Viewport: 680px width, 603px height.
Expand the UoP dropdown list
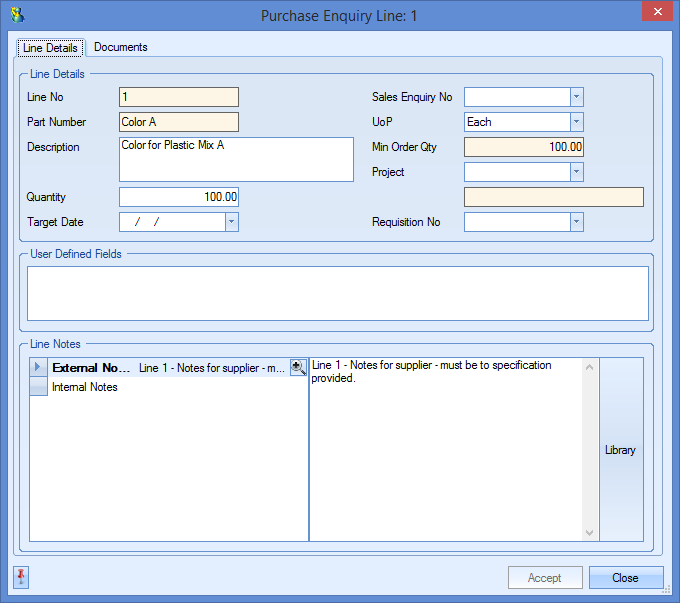tap(576, 122)
